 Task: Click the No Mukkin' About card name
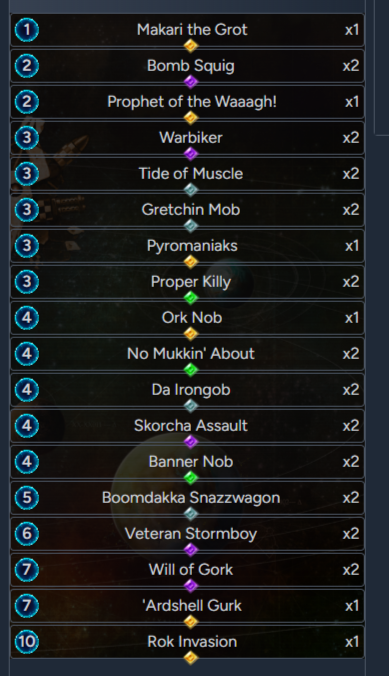pos(191,354)
